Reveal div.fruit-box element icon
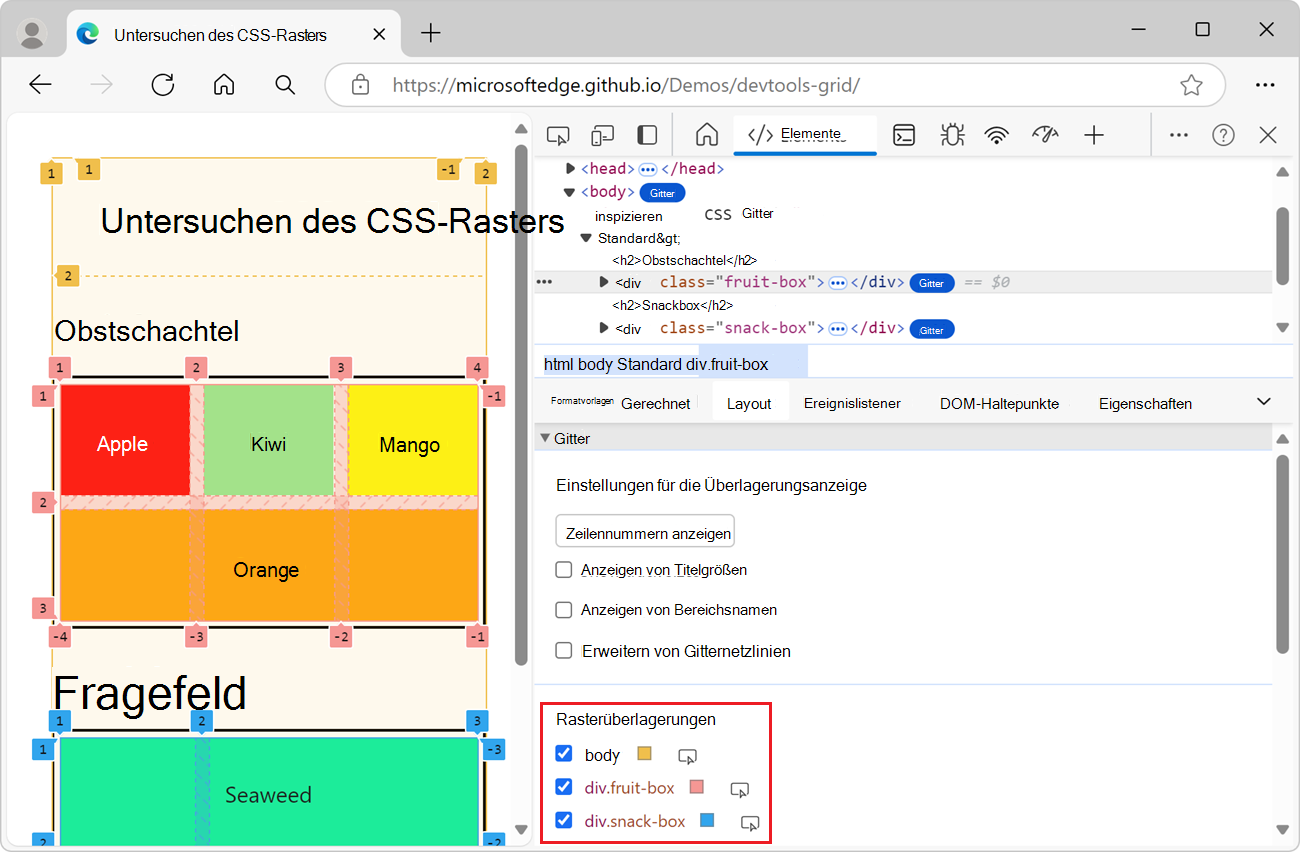 739,789
